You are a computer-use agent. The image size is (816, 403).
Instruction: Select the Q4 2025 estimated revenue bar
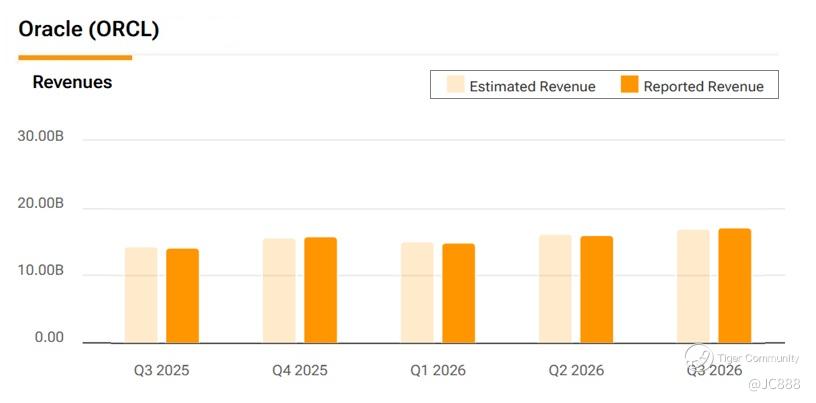click(279, 291)
